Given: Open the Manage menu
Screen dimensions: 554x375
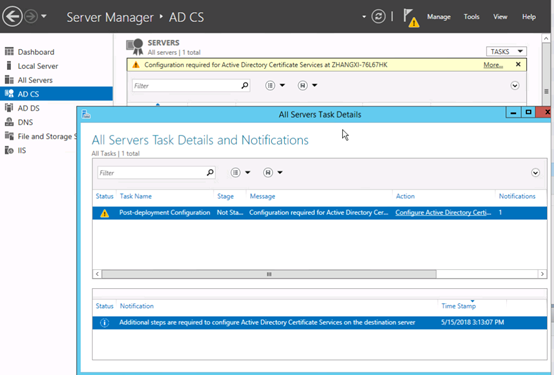Looking at the screenshot, I should [x=438, y=17].
